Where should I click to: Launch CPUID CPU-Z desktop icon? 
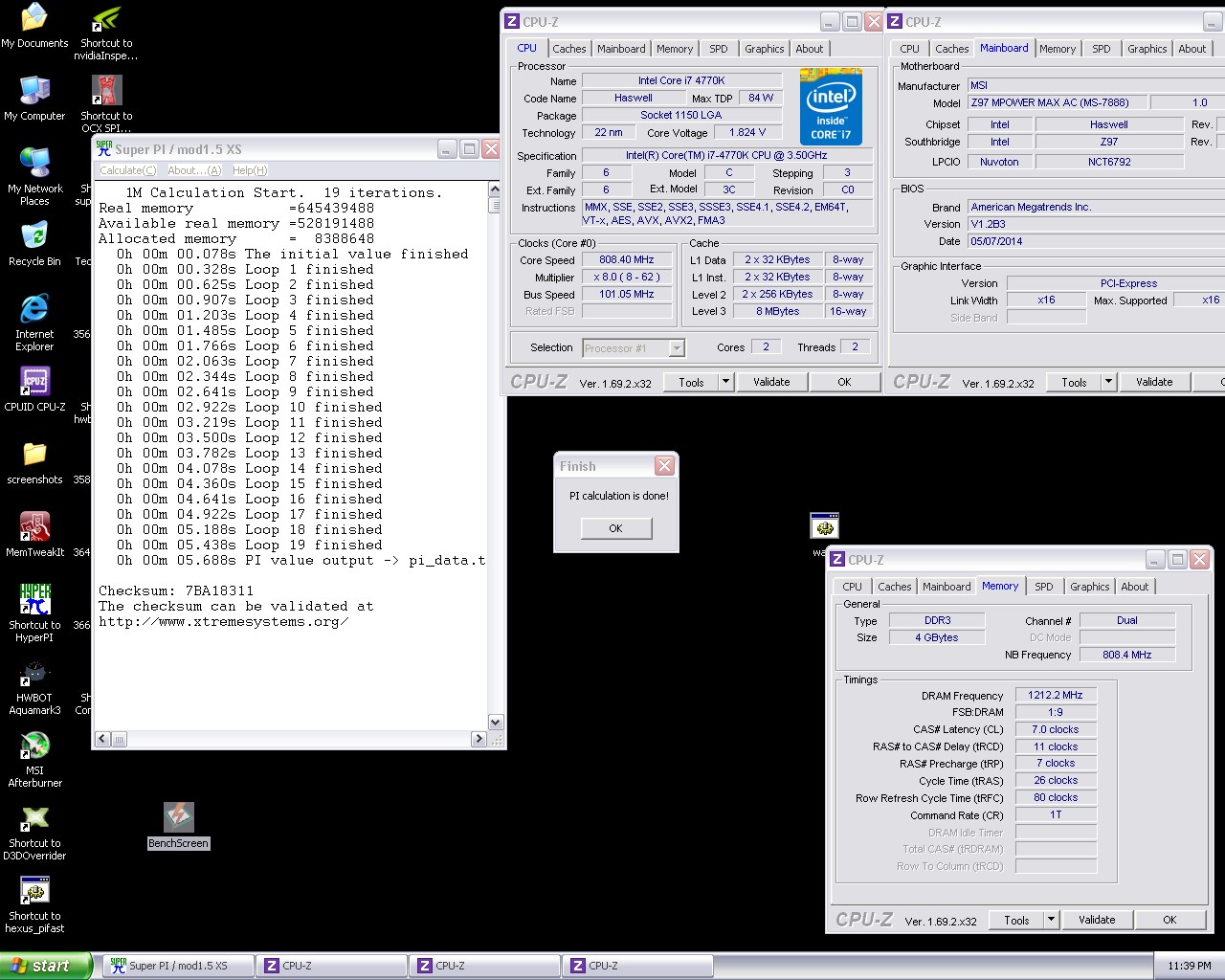pyautogui.click(x=34, y=390)
